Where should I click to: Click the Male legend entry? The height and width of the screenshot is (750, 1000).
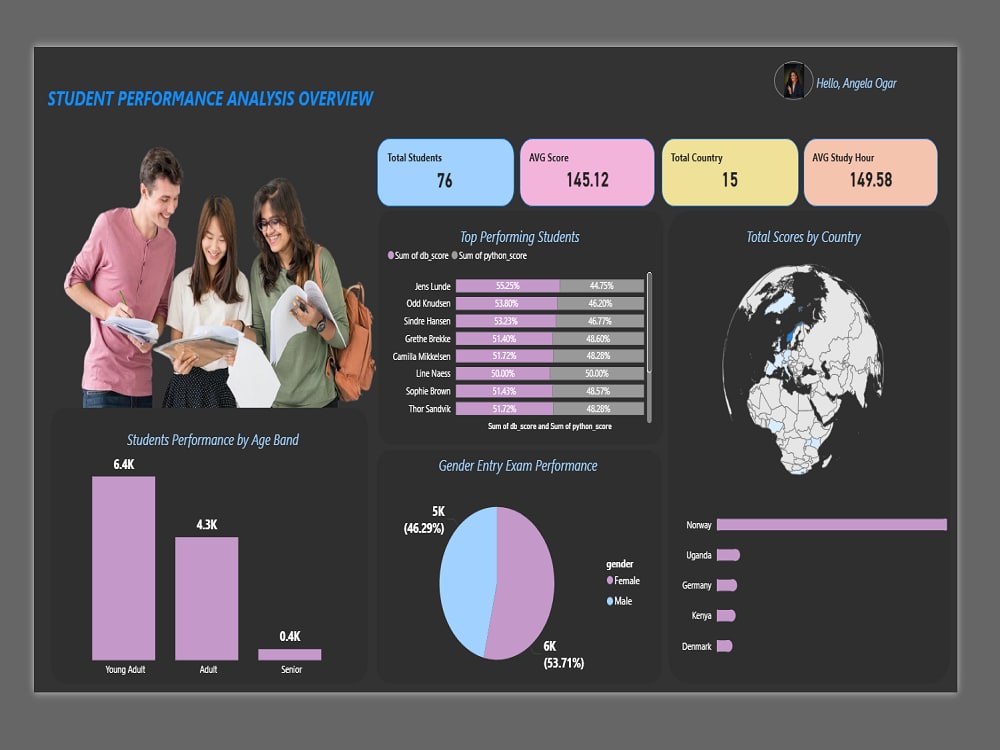[x=619, y=601]
